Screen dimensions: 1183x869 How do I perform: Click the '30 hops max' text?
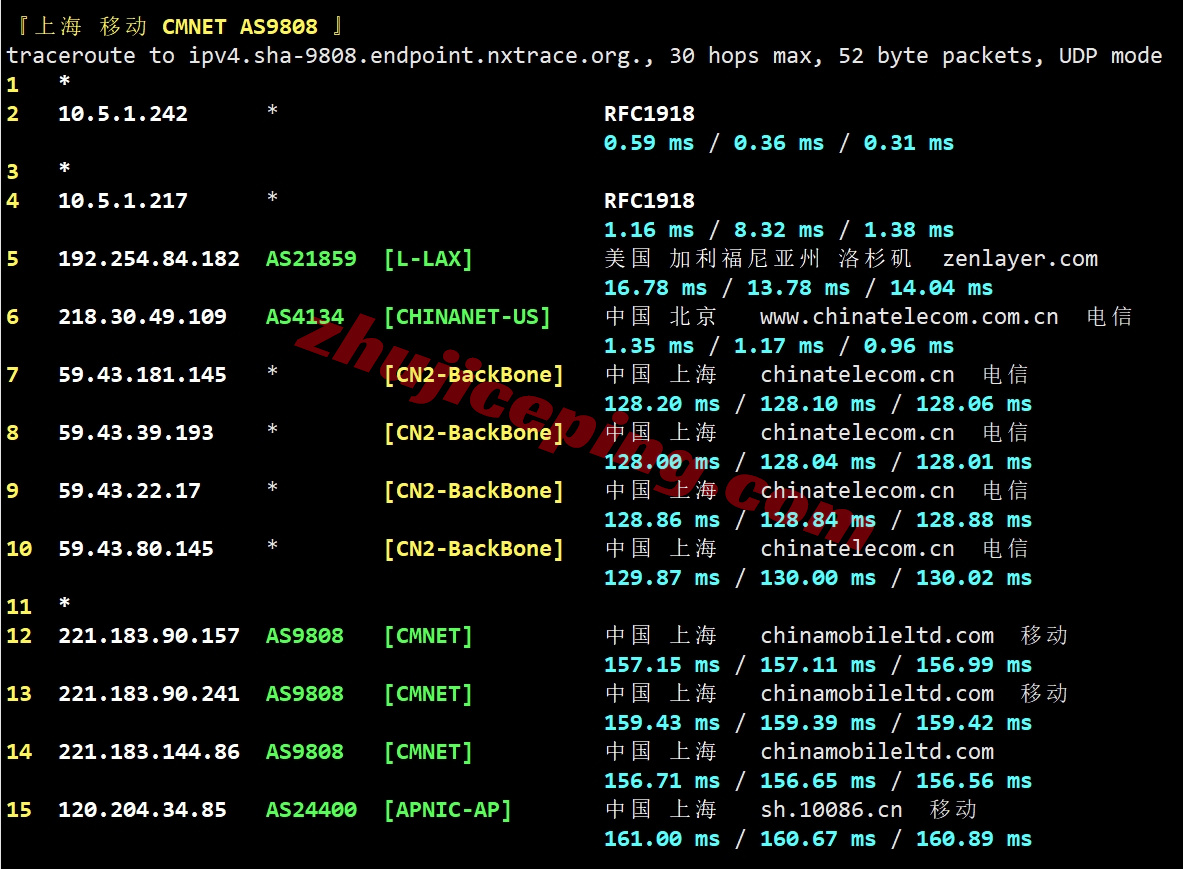click(739, 56)
